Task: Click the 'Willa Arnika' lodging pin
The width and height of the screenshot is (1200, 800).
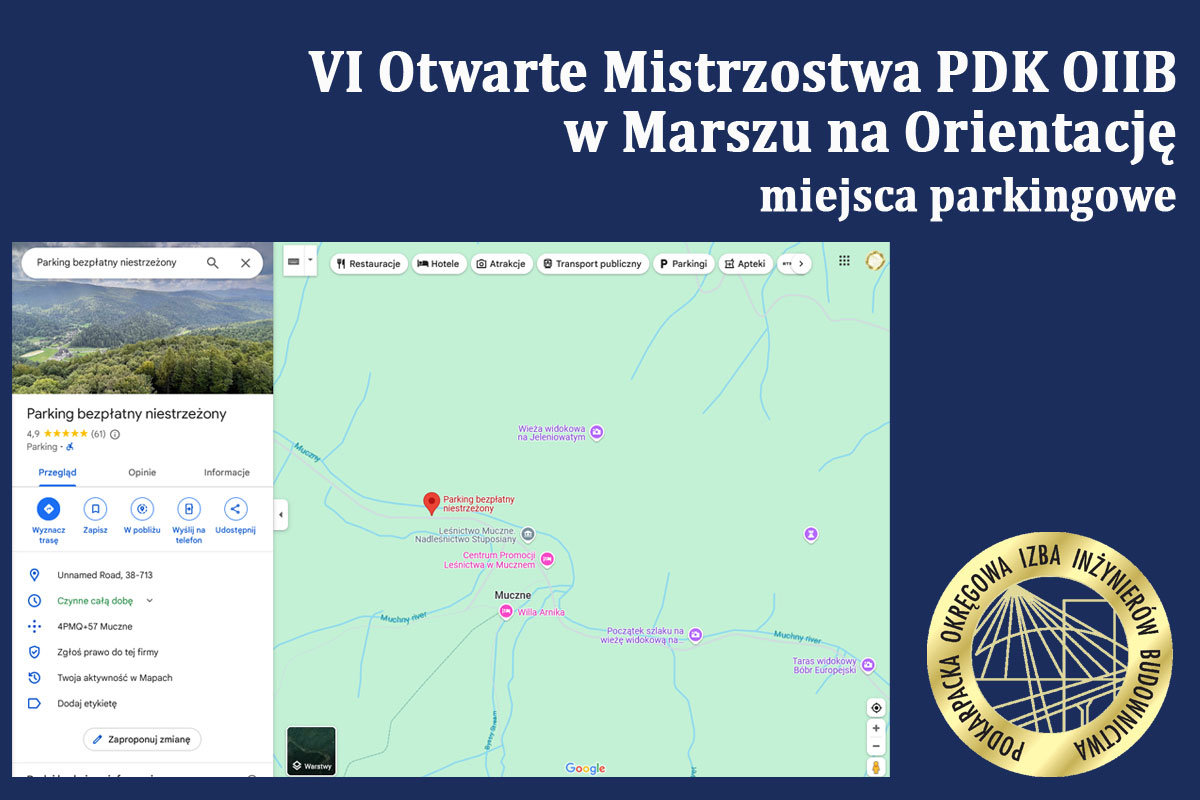Action: pos(506,611)
